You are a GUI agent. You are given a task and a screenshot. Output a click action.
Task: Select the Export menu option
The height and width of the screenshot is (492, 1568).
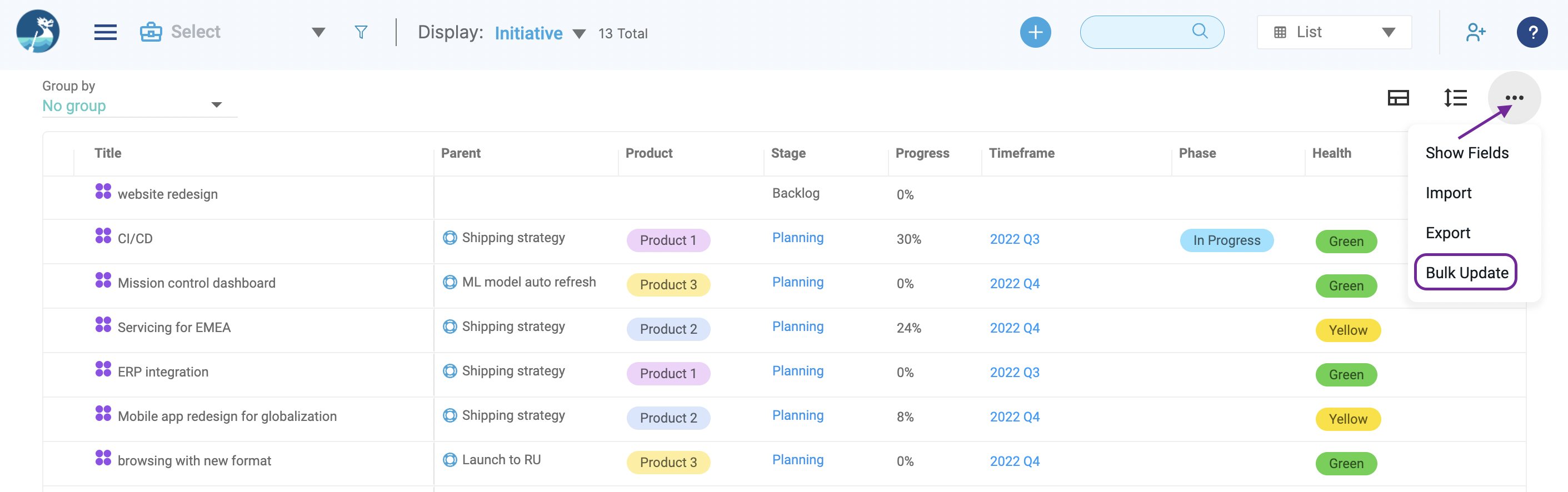[x=1447, y=233]
